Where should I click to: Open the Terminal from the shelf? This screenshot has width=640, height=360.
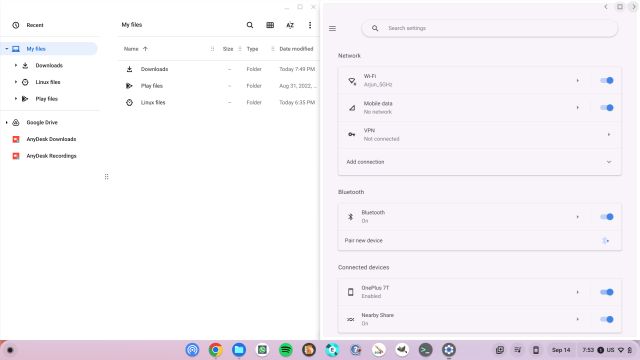click(425, 350)
